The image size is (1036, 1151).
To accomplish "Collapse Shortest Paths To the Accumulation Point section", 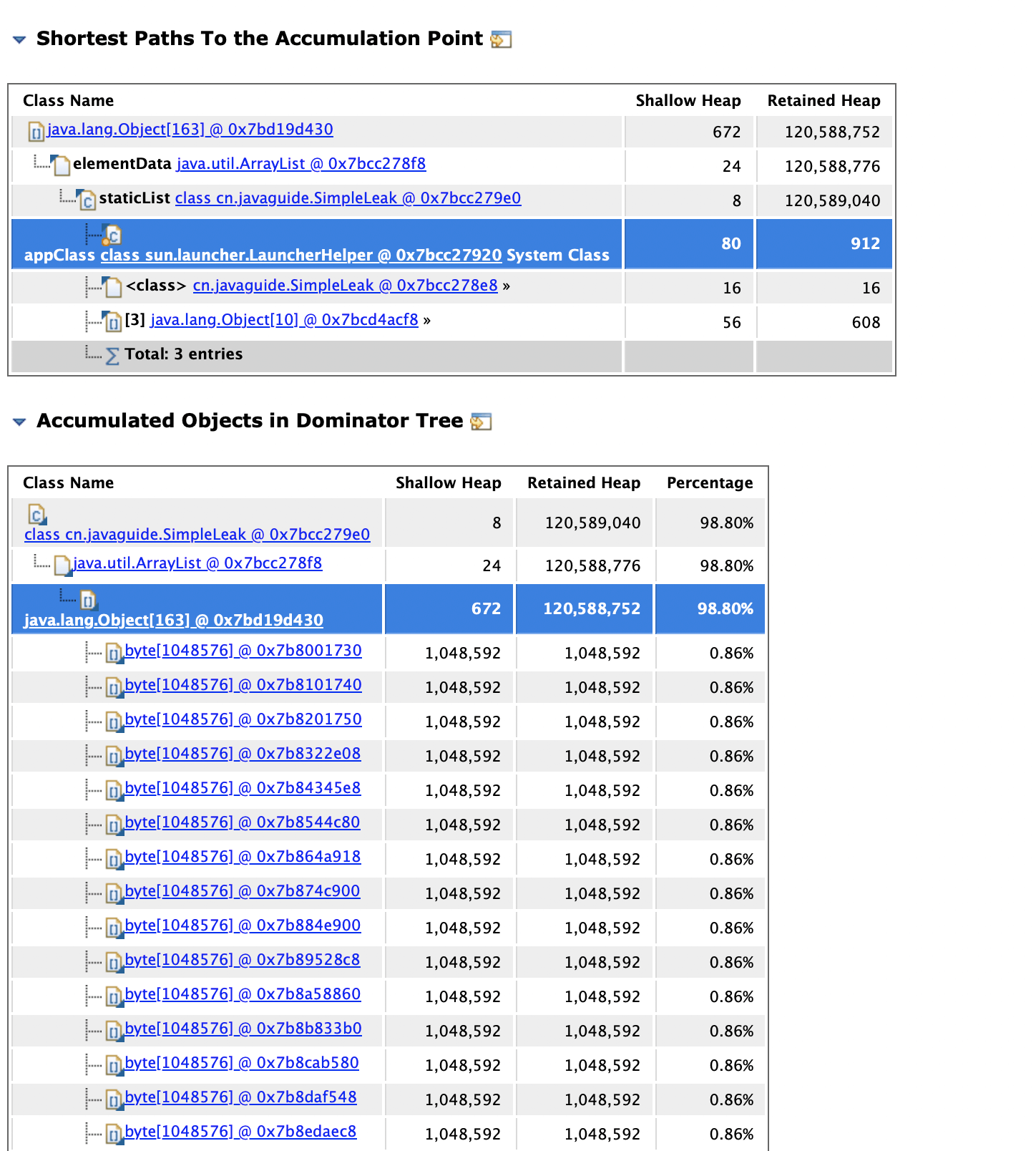I will pos(20,39).
